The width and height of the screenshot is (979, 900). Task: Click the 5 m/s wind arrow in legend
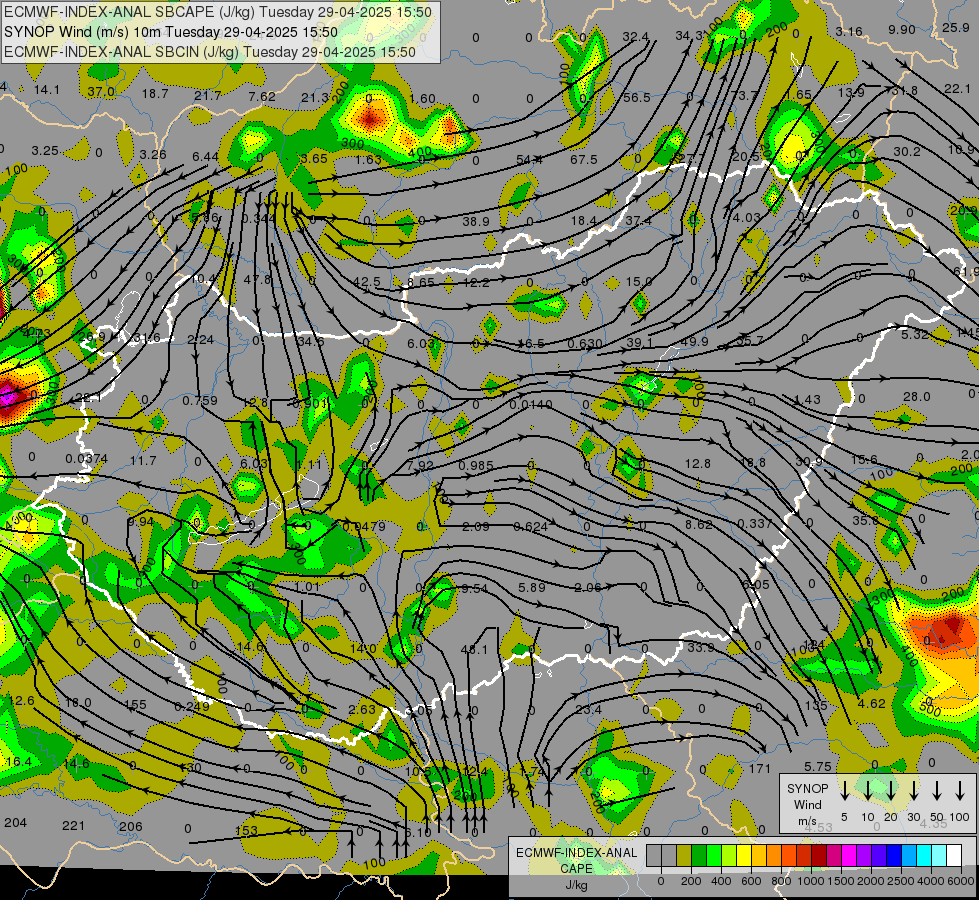(844, 790)
